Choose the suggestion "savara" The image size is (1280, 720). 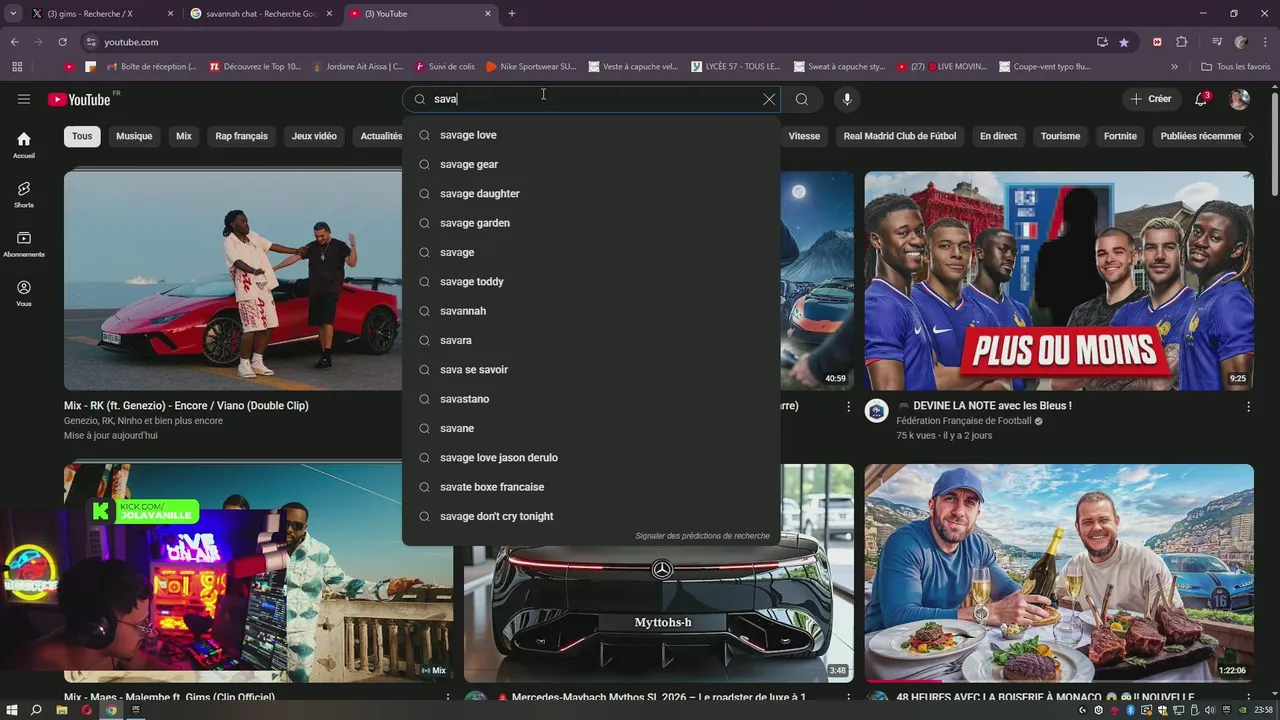tap(591, 340)
